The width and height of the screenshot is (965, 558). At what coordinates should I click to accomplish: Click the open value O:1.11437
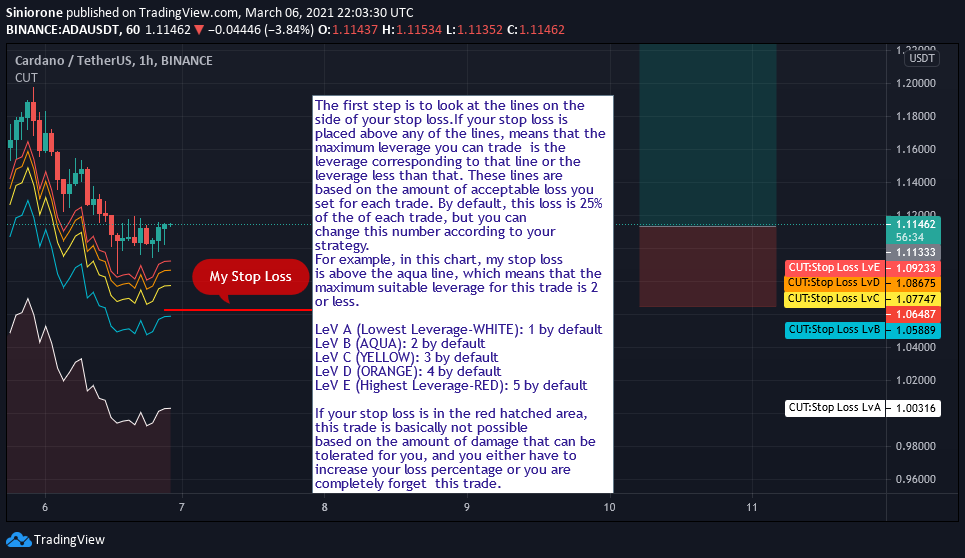[348, 30]
